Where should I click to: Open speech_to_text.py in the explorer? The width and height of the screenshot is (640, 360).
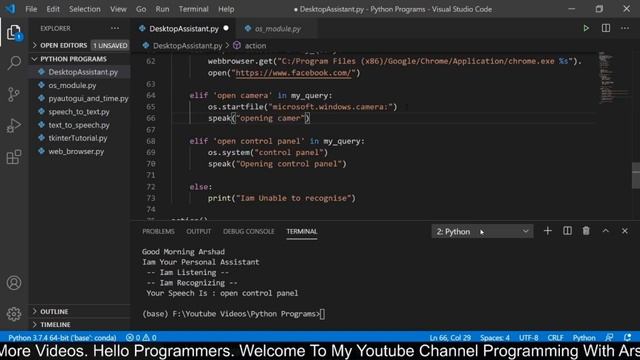(79, 111)
